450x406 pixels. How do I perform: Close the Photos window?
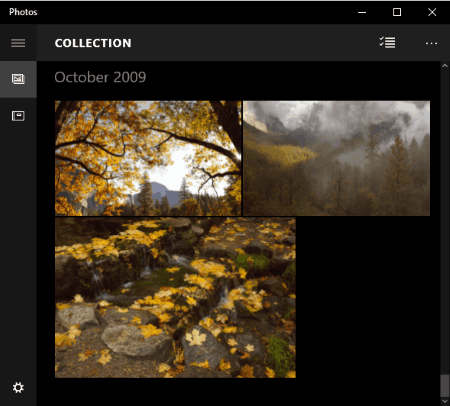pos(432,12)
